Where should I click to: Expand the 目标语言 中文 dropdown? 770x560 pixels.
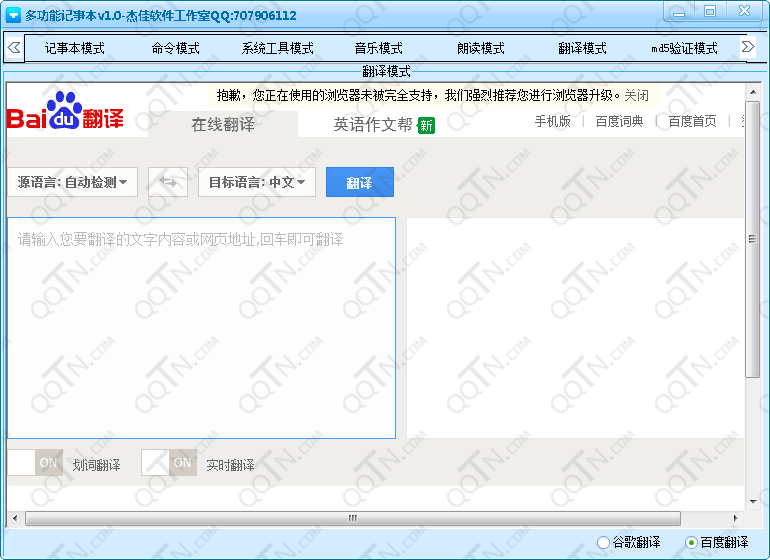click(x=257, y=182)
